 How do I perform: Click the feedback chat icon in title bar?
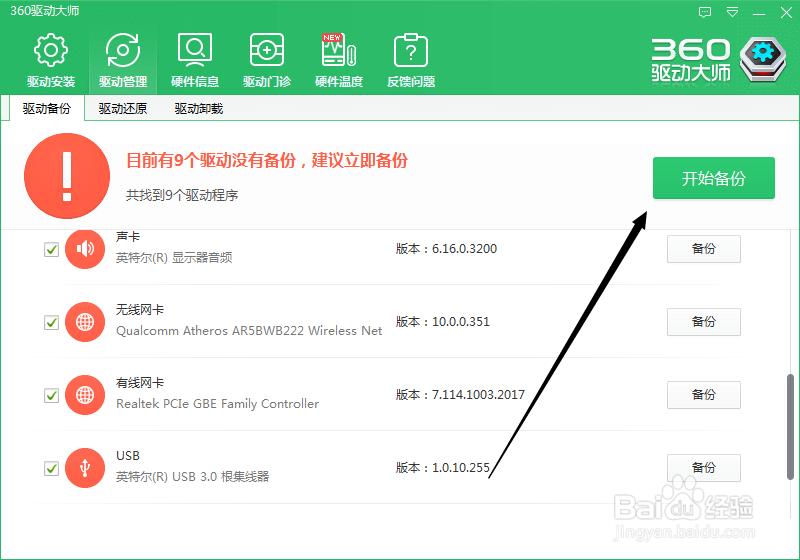(x=705, y=12)
